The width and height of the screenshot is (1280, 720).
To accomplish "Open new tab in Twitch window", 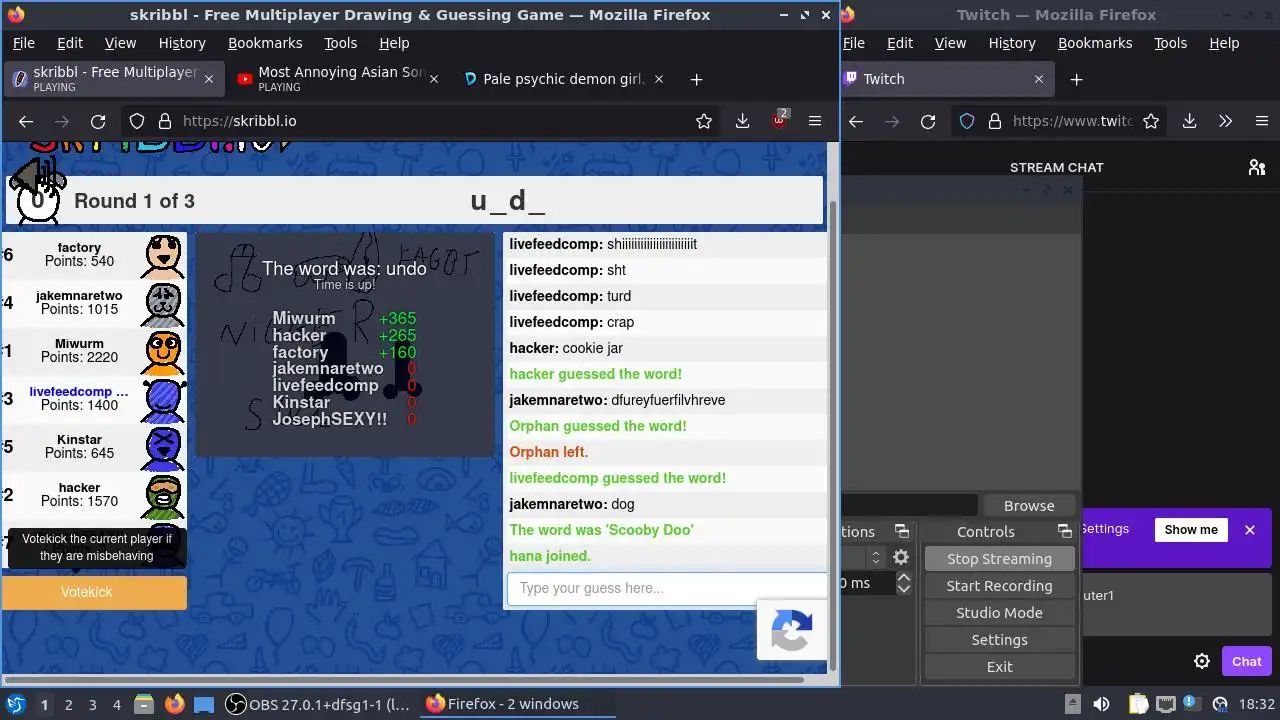I will (x=1076, y=79).
